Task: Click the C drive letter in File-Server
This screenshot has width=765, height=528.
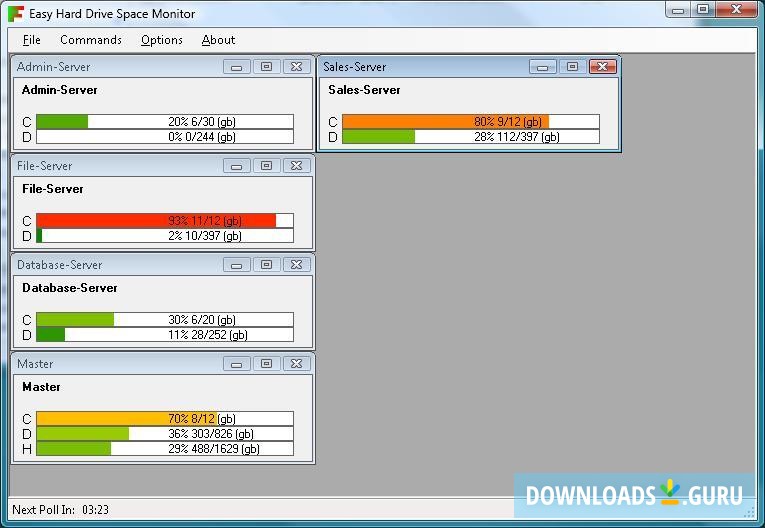Action: click(27, 221)
